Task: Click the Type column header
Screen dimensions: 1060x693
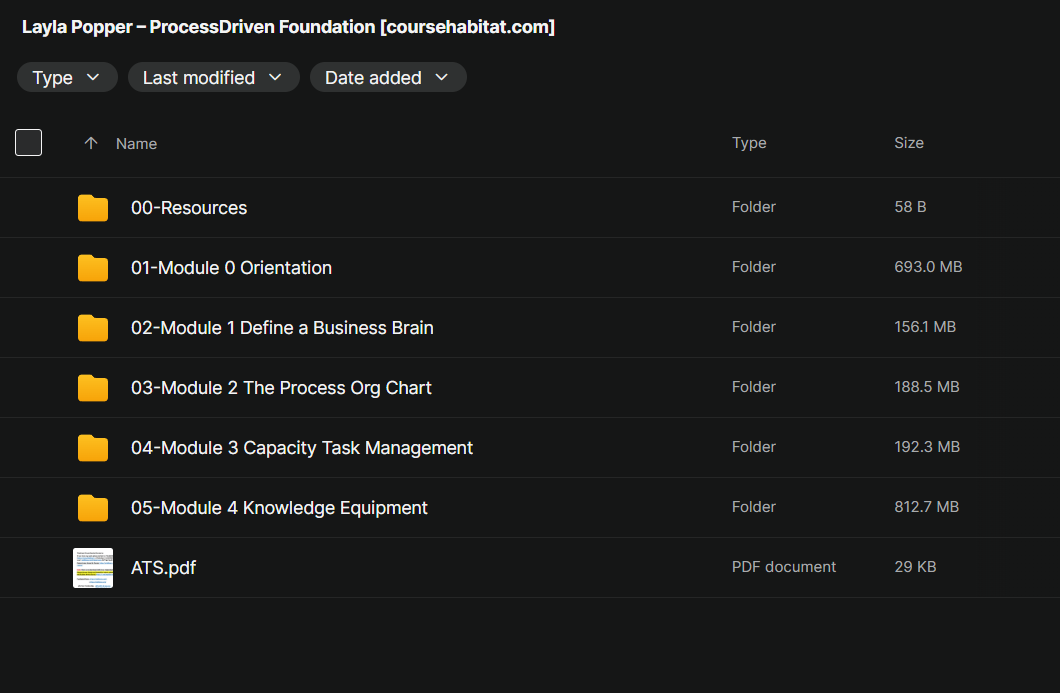Action: (749, 143)
